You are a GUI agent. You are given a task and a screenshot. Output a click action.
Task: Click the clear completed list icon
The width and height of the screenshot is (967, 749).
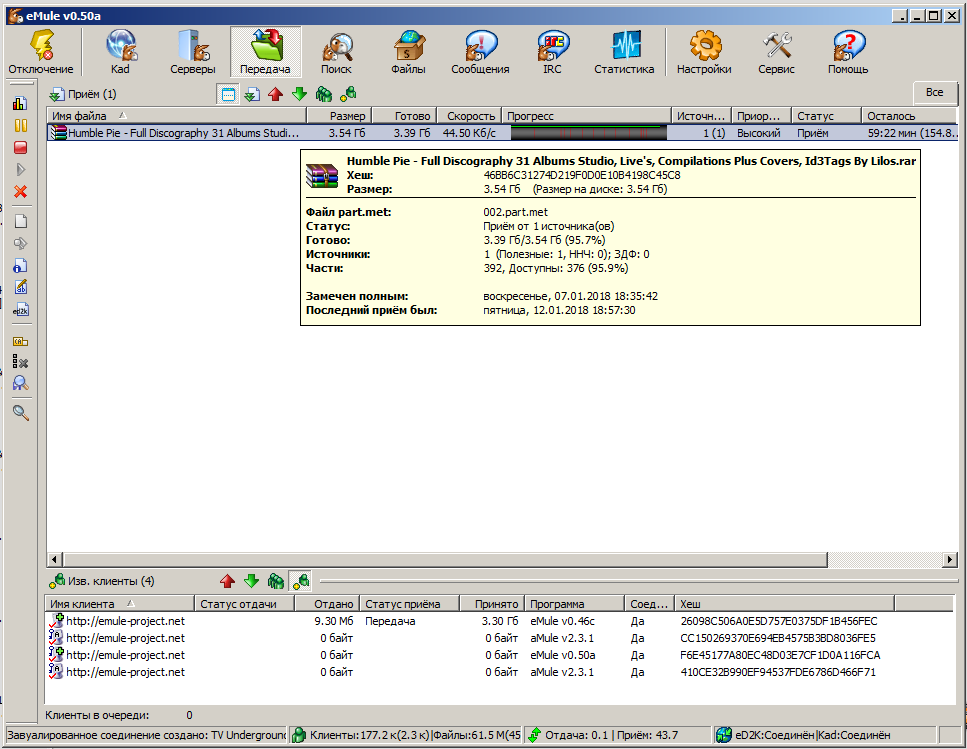(20, 362)
